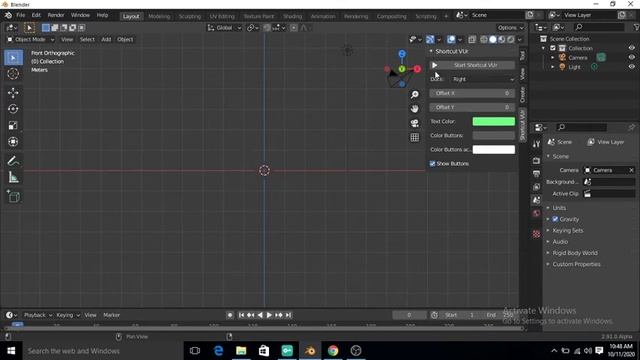
Task: Click the Keying popover in timeline
Action: coord(68,315)
